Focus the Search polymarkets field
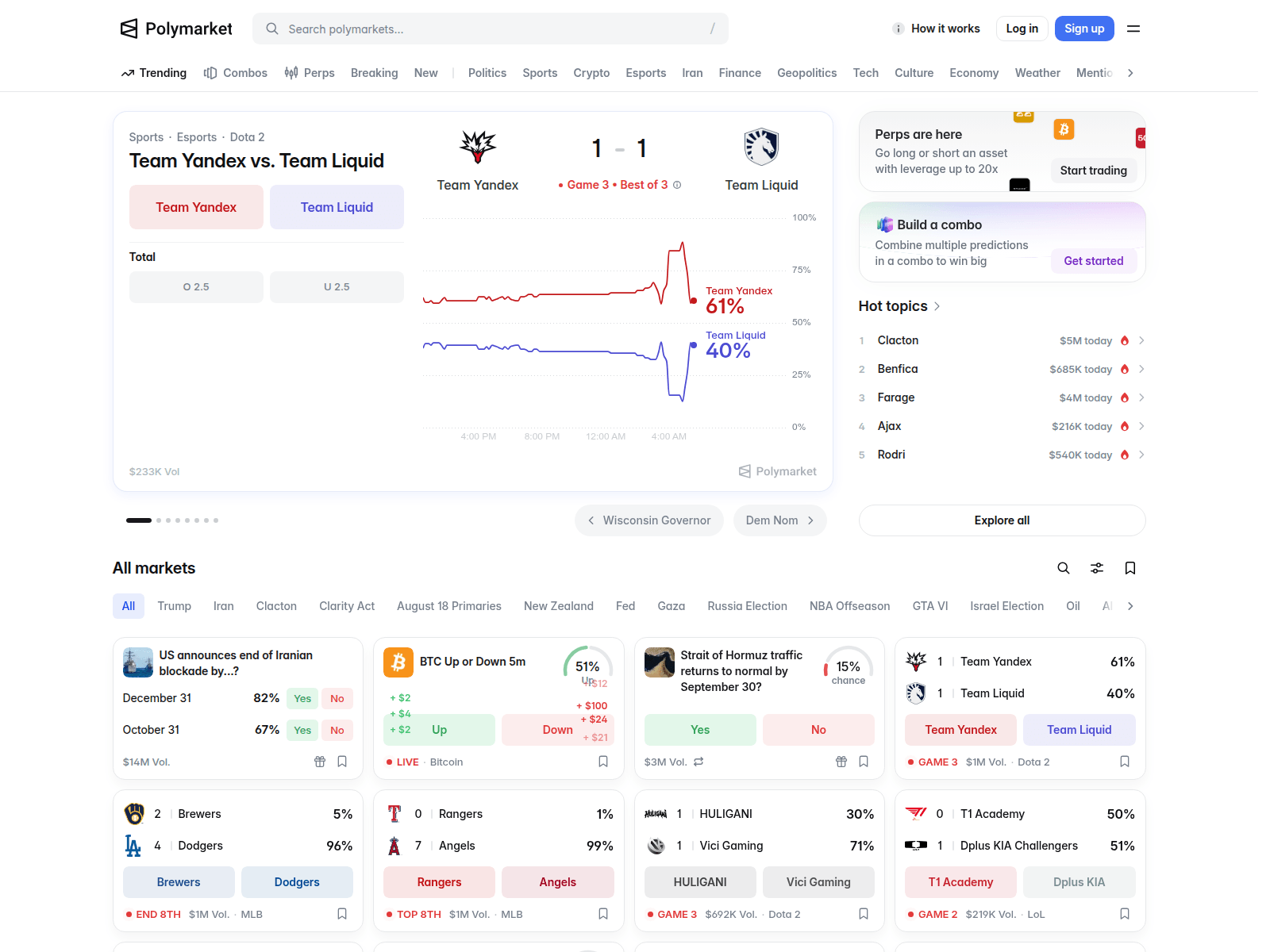The height and width of the screenshot is (952, 1270). coord(491,29)
